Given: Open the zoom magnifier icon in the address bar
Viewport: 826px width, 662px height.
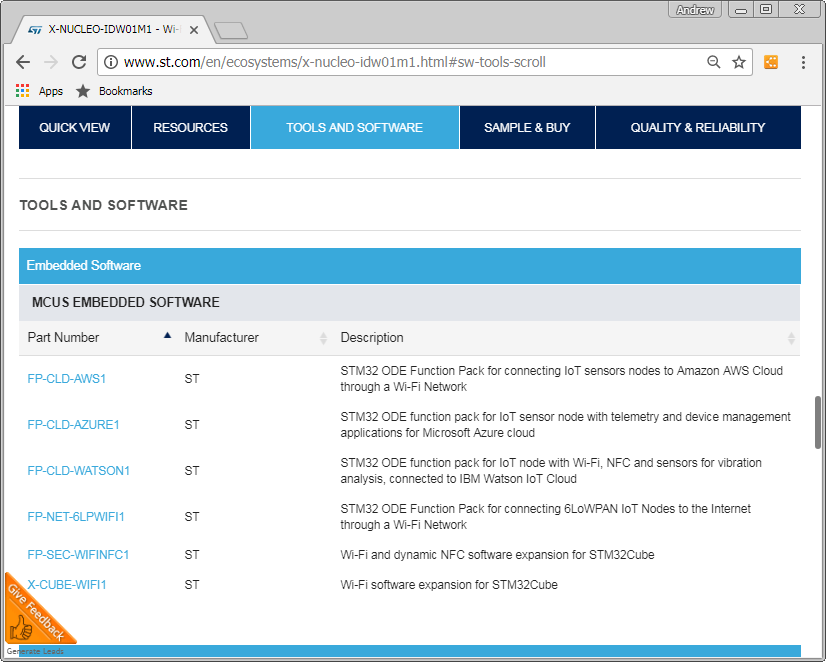Looking at the screenshot, I should 713,62.
